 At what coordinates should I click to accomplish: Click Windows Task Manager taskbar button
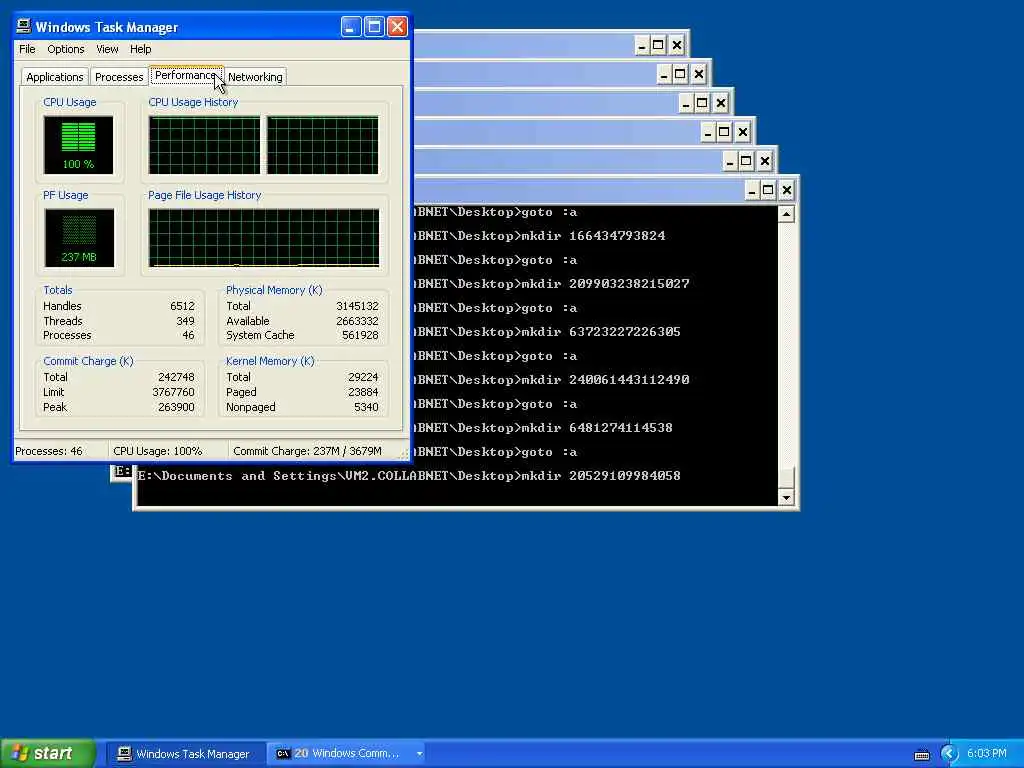[x=184, y=754]
